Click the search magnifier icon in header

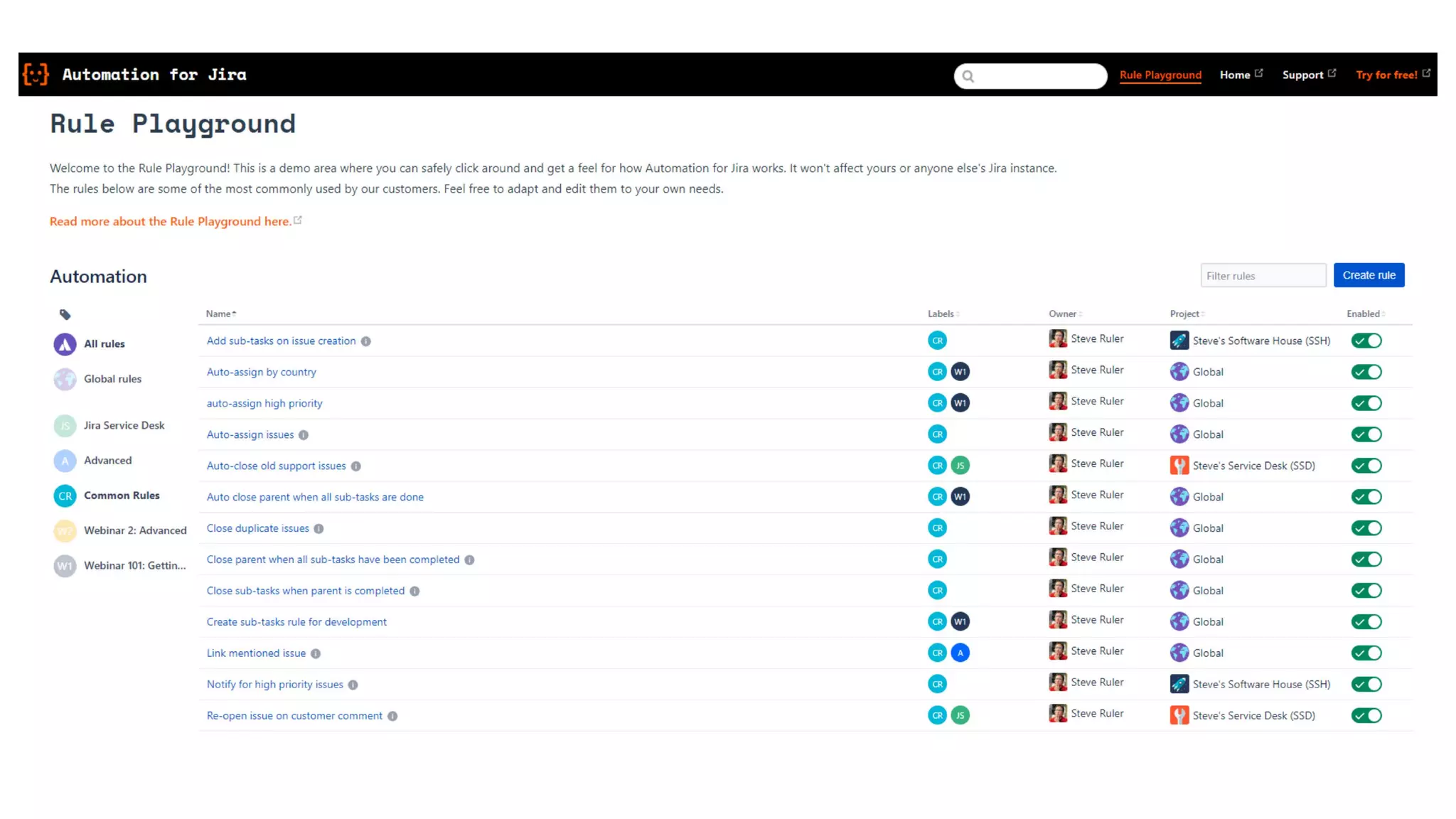968,76
